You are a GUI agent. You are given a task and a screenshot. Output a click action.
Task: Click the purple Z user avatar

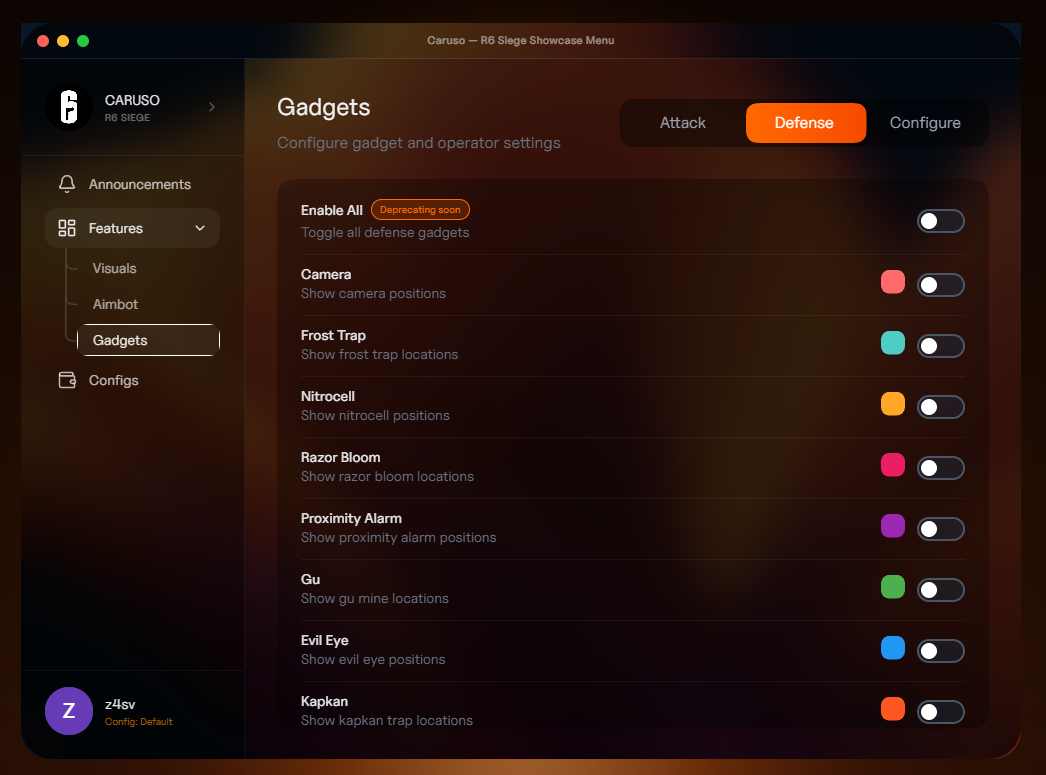tap(69, 711)
